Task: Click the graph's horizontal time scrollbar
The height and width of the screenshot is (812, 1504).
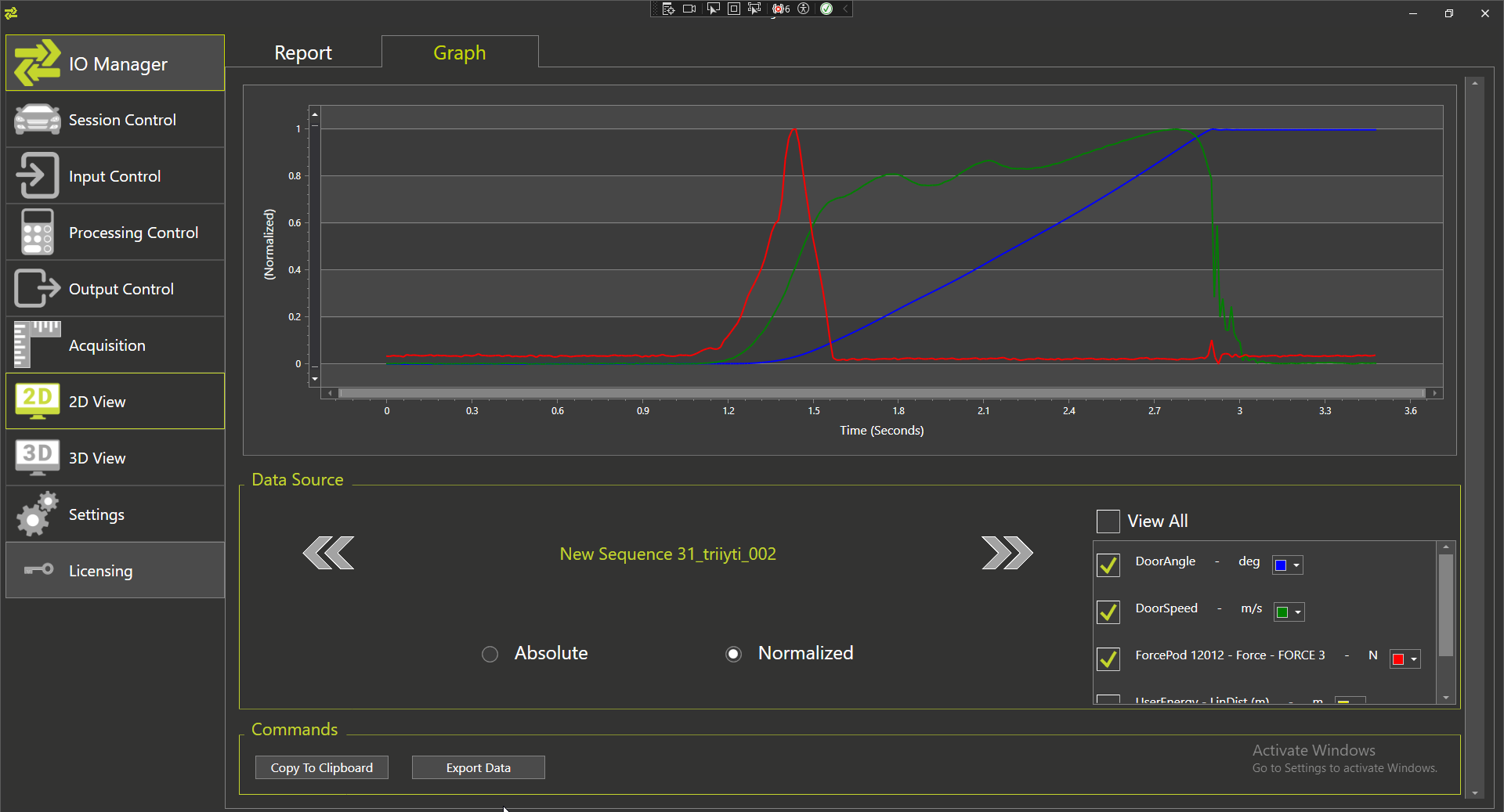Action: [x=881, y=393]
